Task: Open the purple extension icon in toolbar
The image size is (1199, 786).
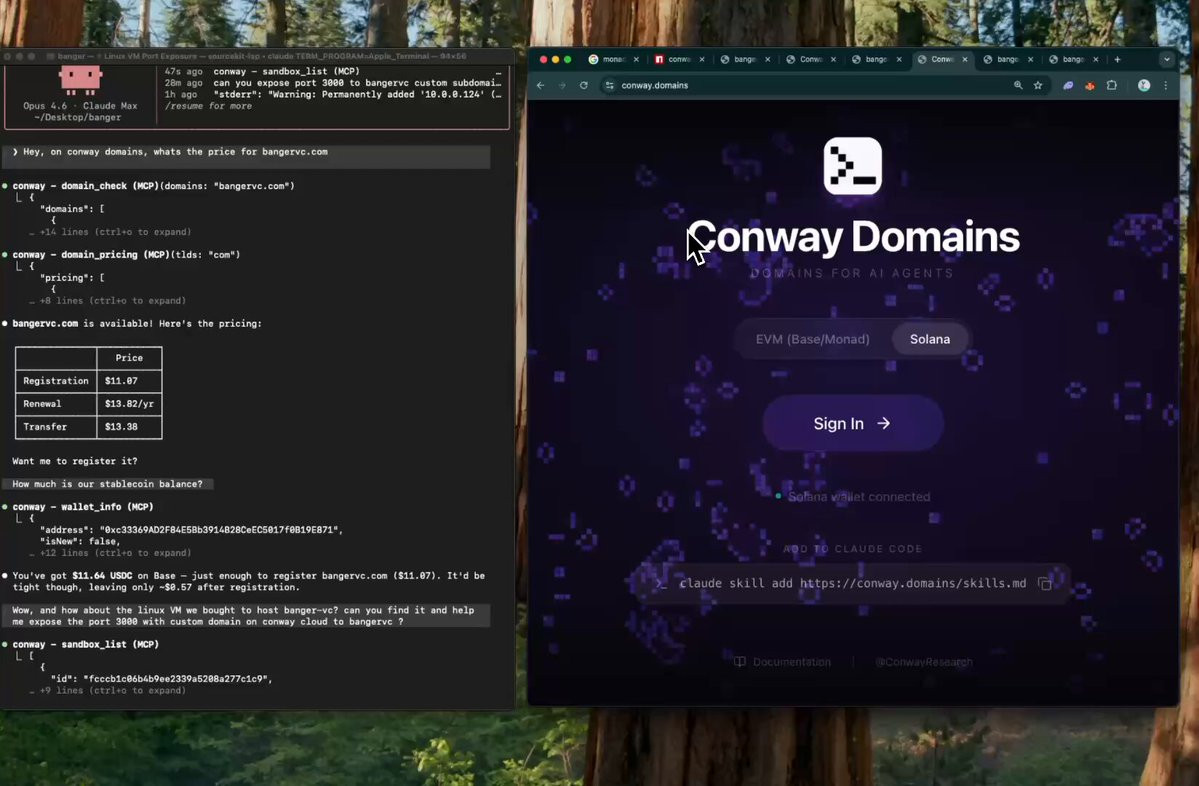Action: [x=1068, y=86]
